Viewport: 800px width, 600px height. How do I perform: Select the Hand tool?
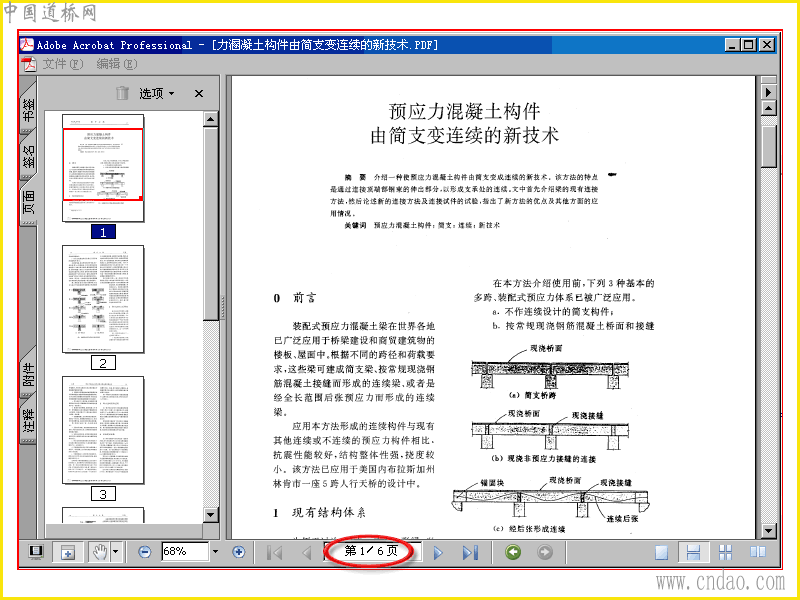(x=100, y=552)
